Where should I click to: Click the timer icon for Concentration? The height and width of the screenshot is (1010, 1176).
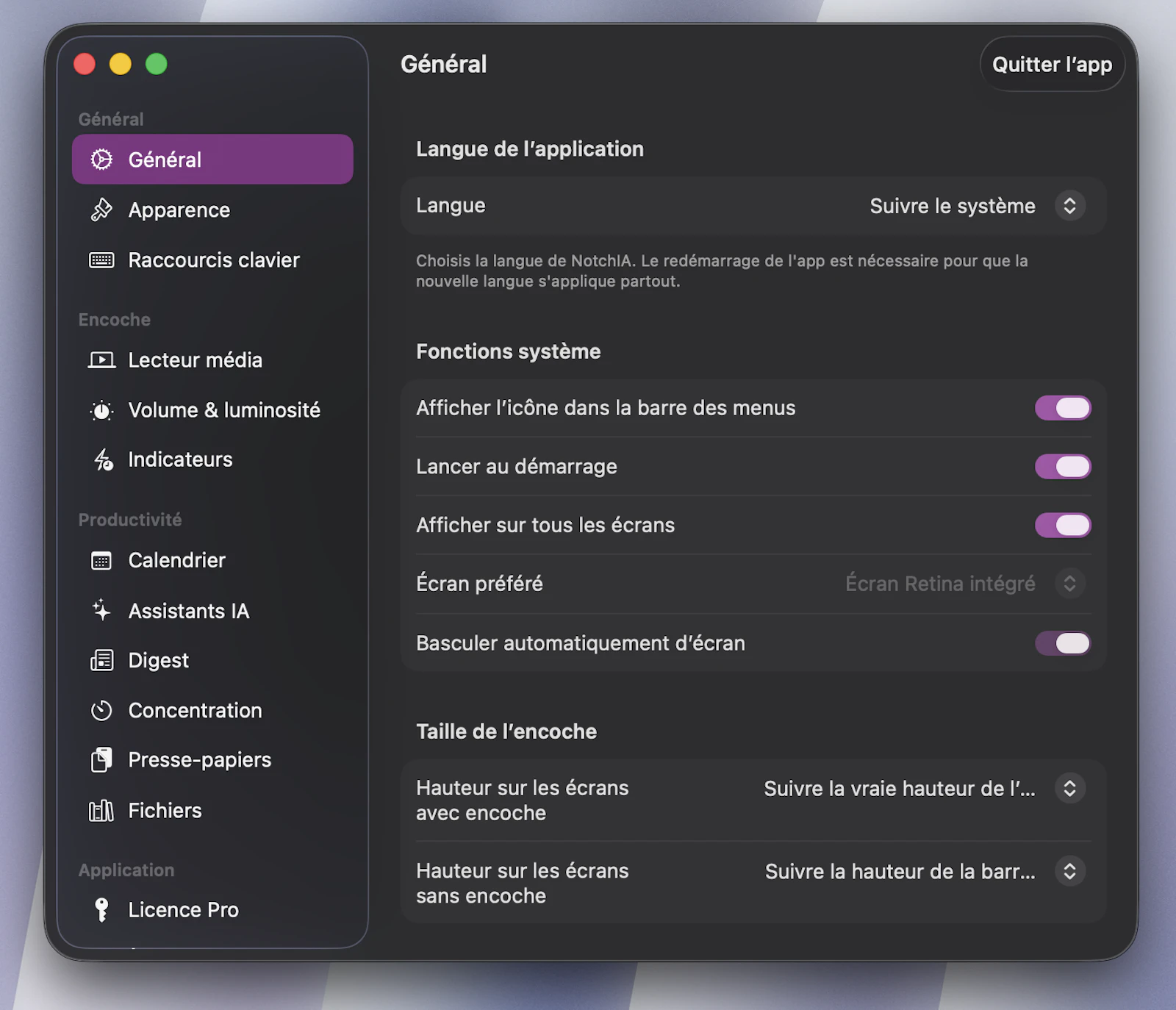101,710
